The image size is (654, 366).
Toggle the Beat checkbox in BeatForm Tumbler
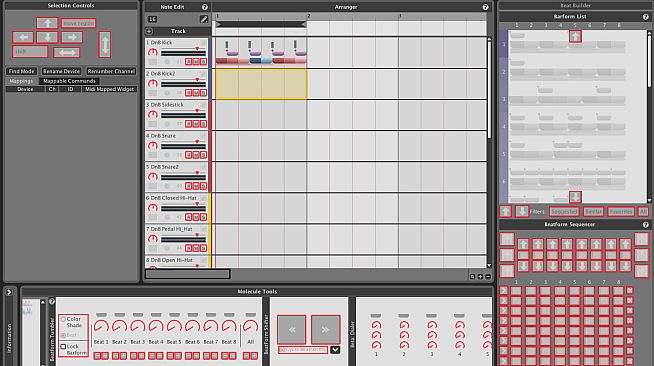click(x=63, y=335)
